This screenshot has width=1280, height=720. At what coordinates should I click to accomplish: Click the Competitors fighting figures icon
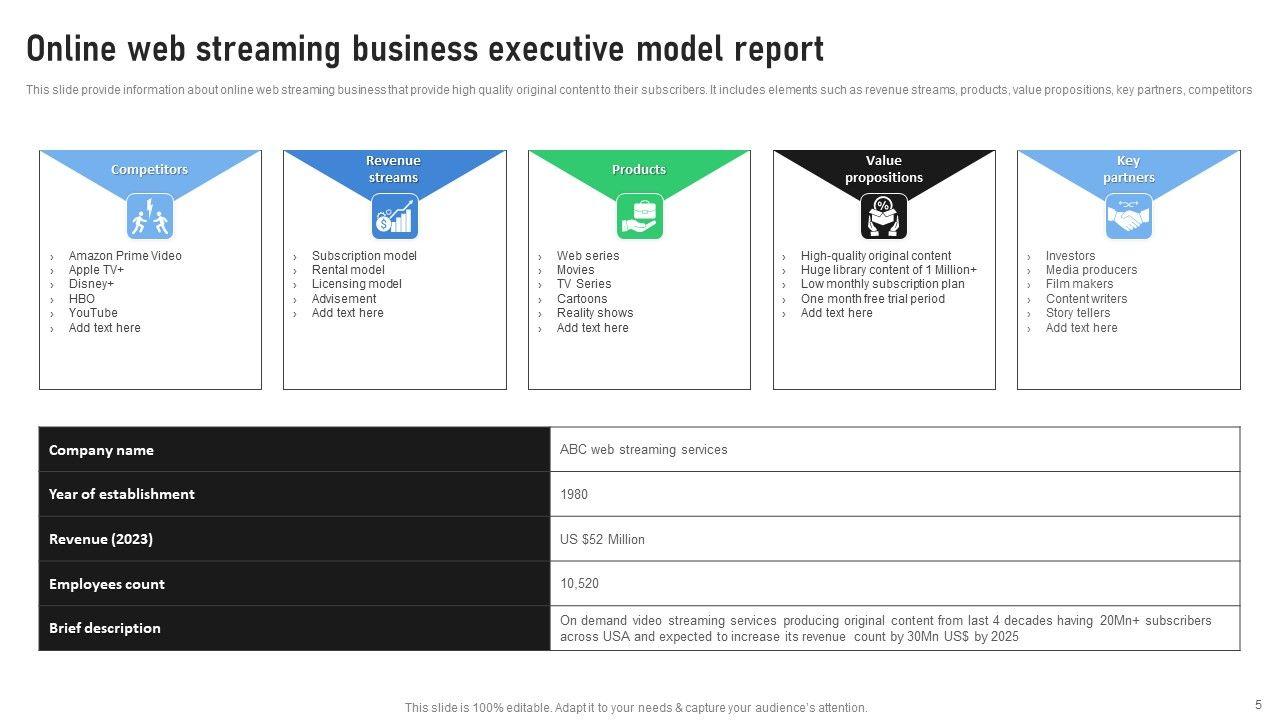click(x=150, y=217)
